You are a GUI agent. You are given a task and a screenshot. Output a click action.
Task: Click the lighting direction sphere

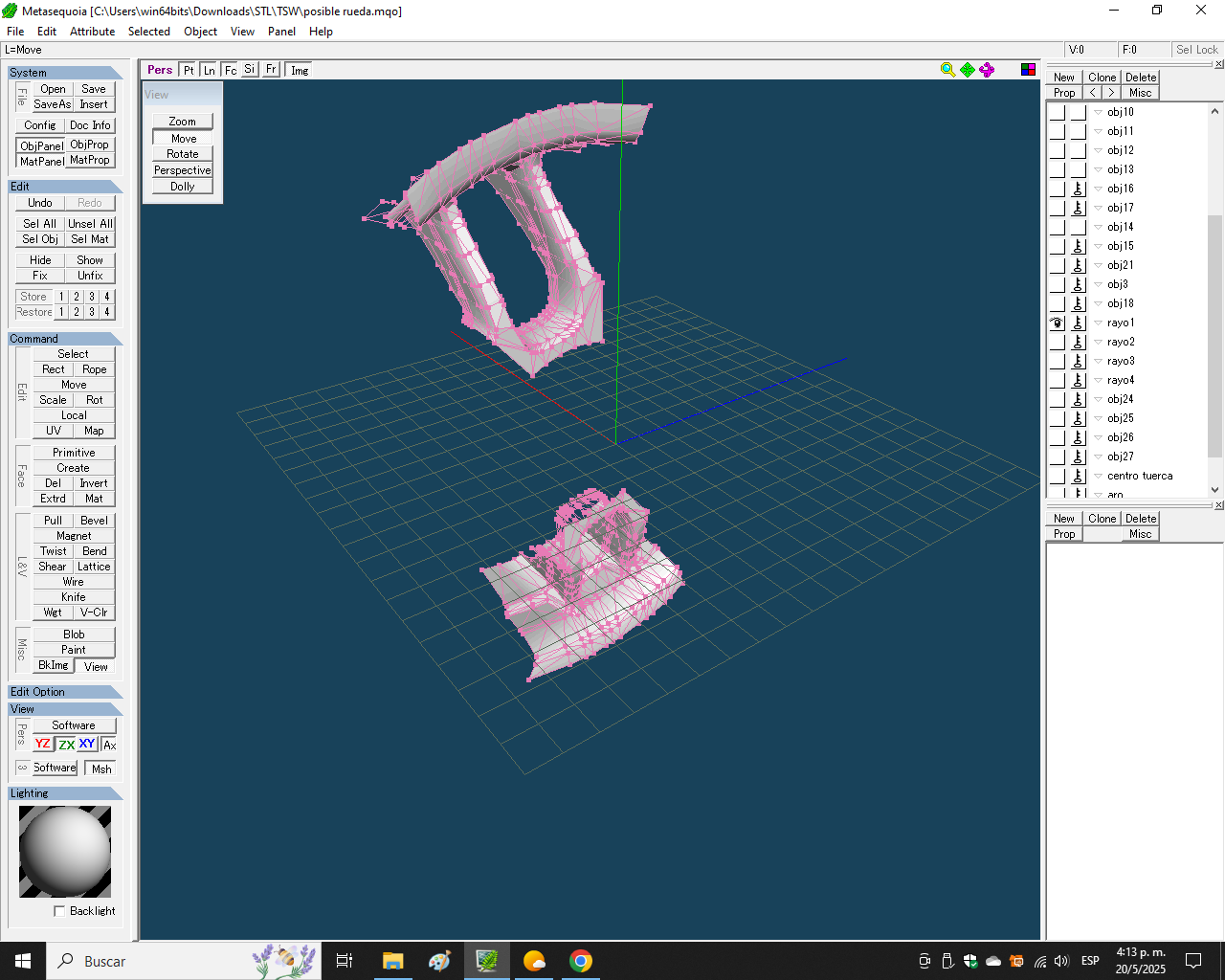click(x=65, y=851)
